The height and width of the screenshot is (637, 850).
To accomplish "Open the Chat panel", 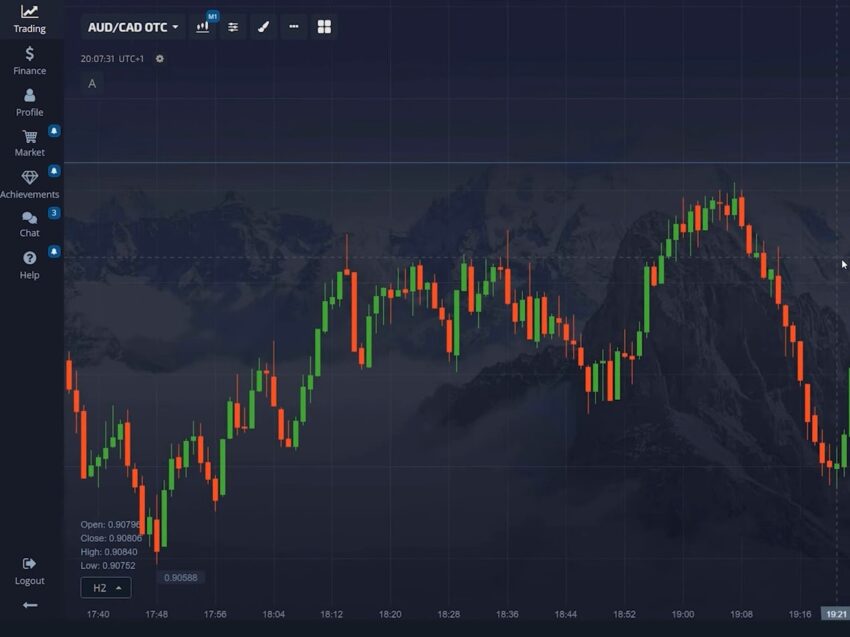I will coord(29,224).
